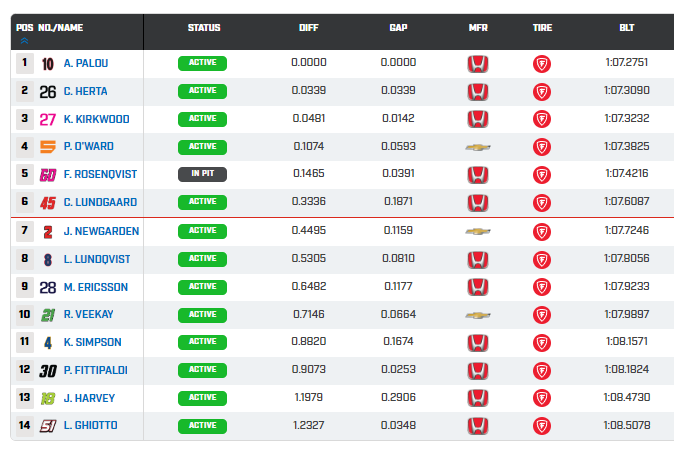Select the BLT column header

[x=626, y=28]
